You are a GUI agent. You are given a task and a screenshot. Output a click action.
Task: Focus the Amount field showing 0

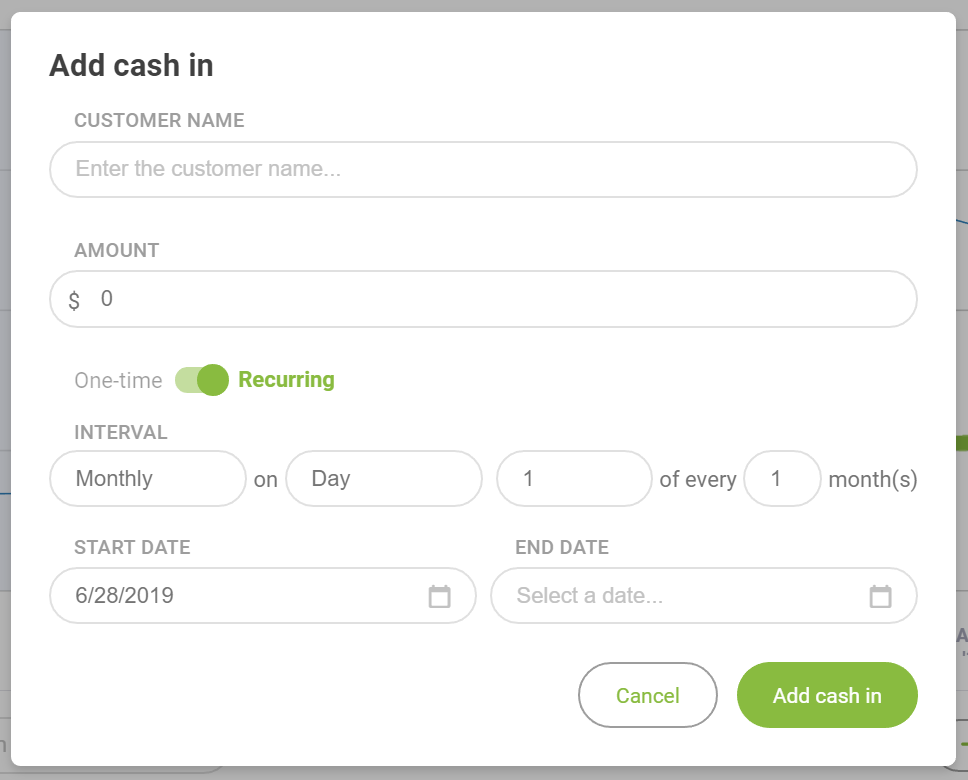tap(483, 299)
